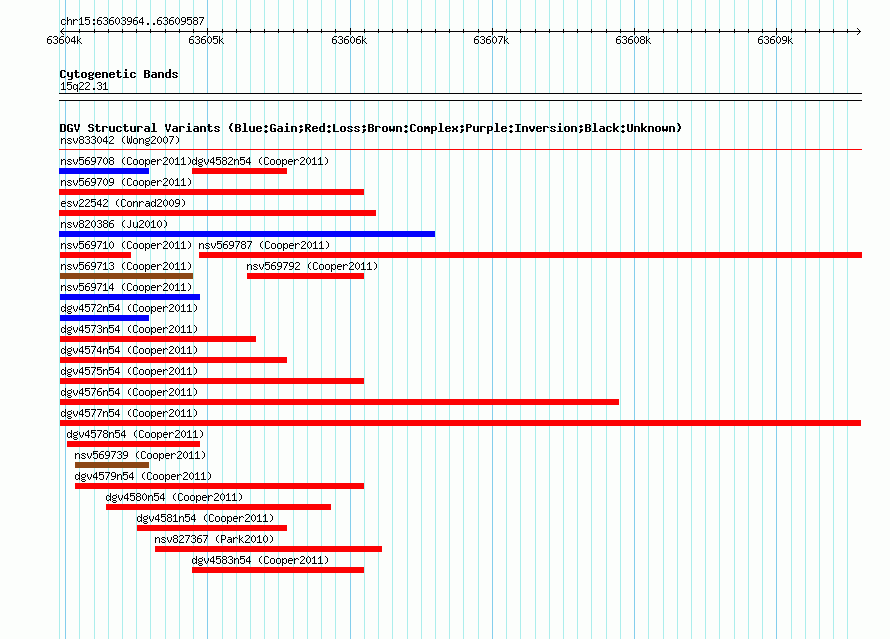Screen dimensions: 890x639
Task: Click the red dgv4582n54 loss bar
Action: [240, 171]
